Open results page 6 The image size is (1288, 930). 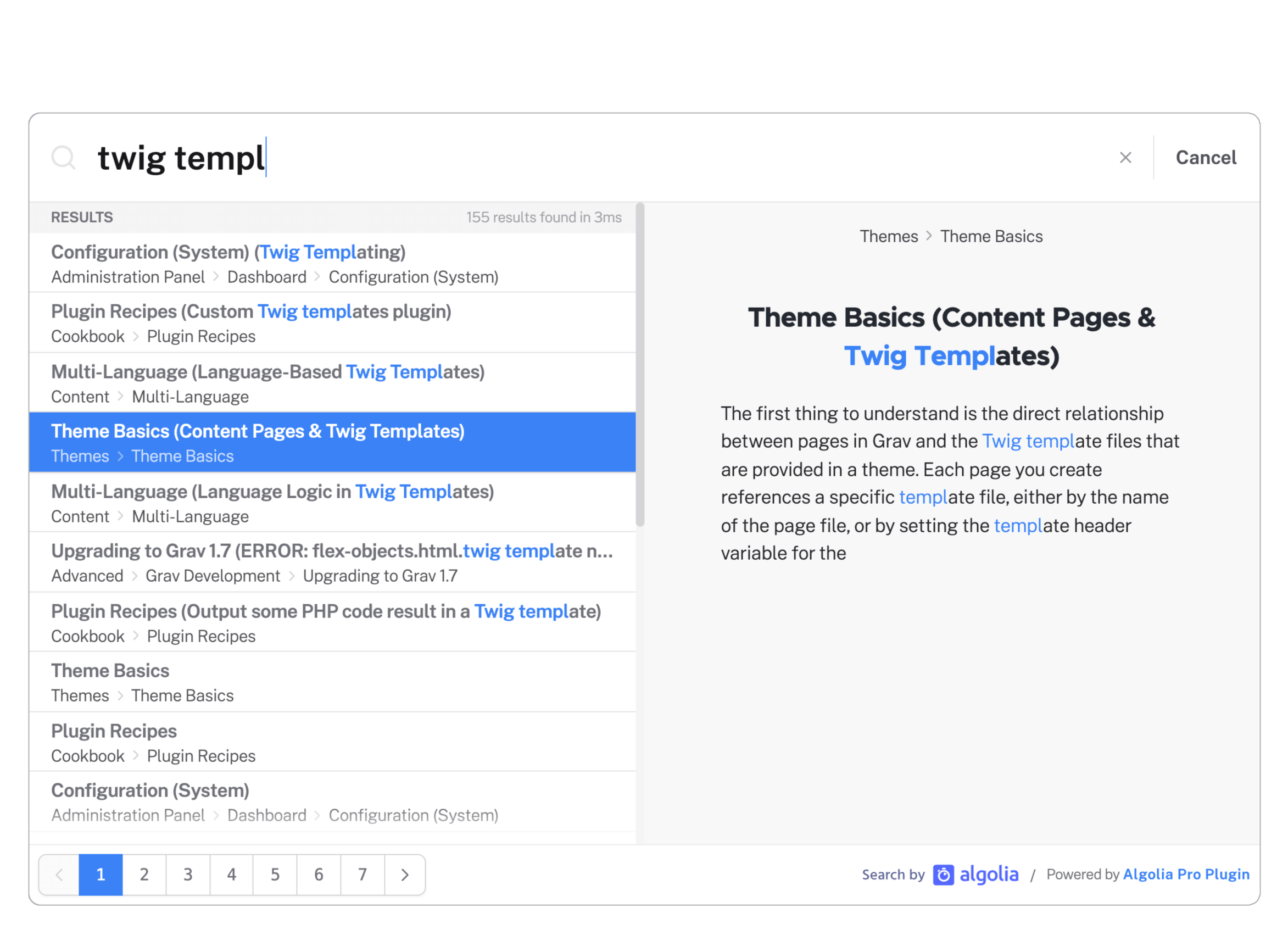(319, 875)
